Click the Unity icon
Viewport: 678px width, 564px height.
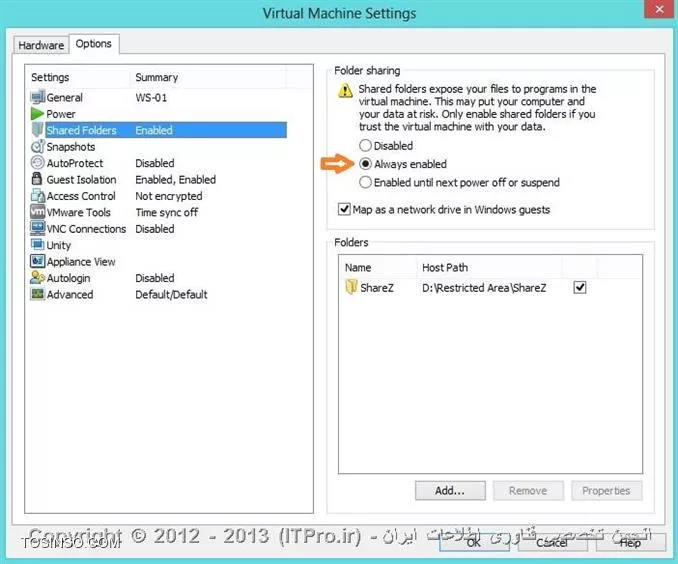point(38,245)
